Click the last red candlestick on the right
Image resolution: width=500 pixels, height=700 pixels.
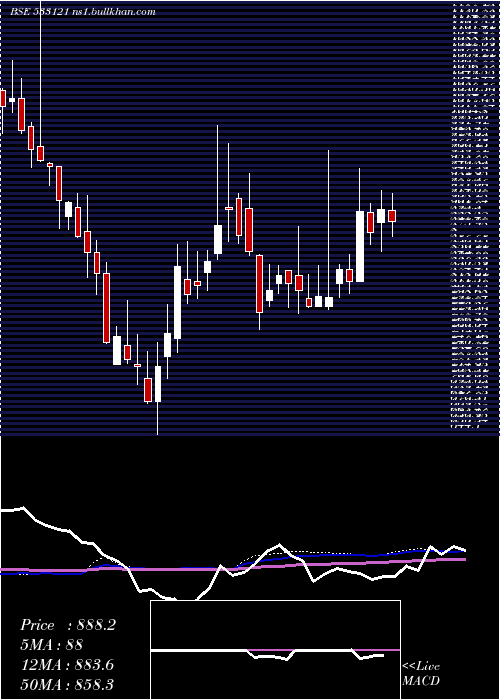click(x=392, y=215)
